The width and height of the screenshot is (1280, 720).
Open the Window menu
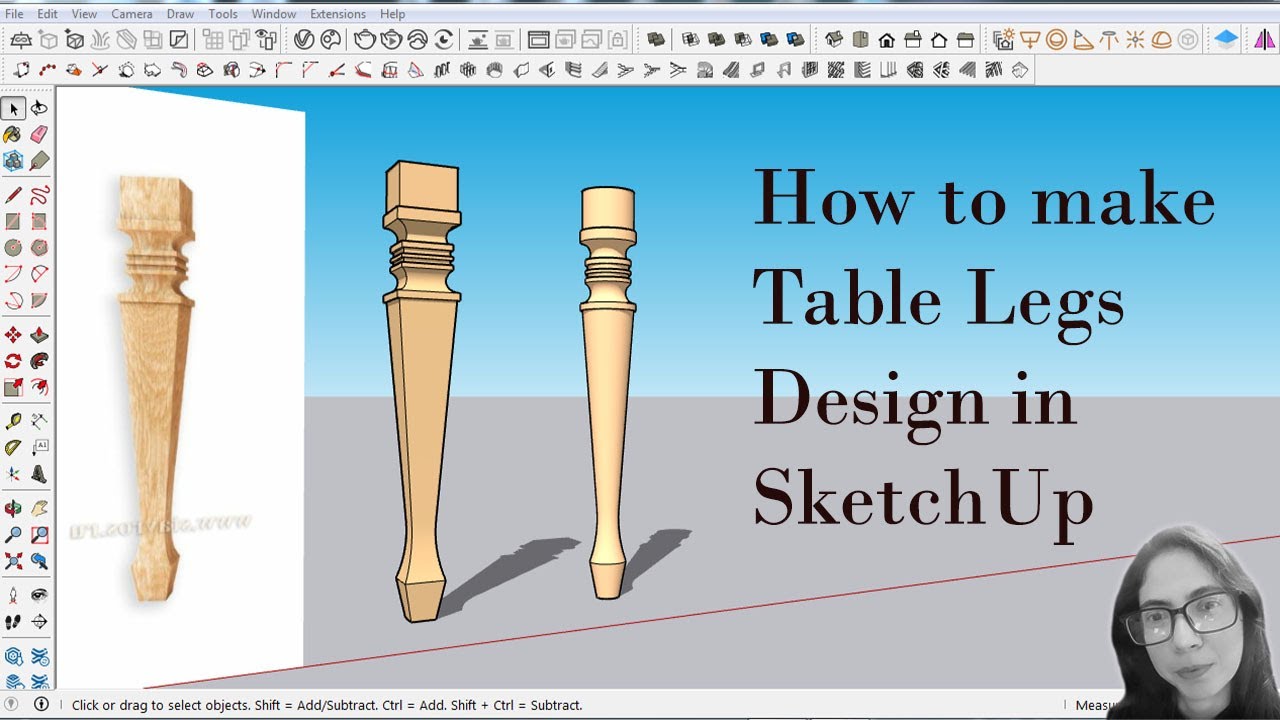click(274, 14)
